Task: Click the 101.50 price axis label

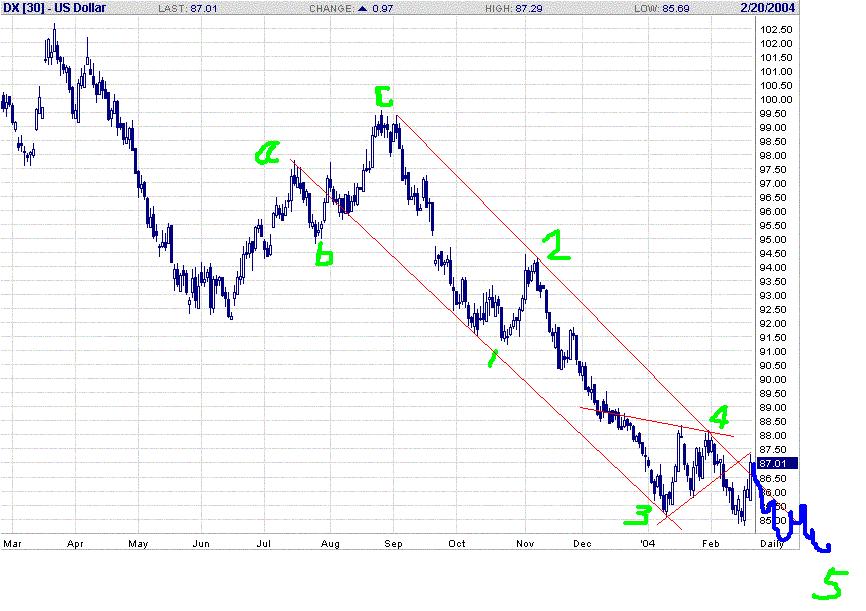Action: [x=776, y=57]
